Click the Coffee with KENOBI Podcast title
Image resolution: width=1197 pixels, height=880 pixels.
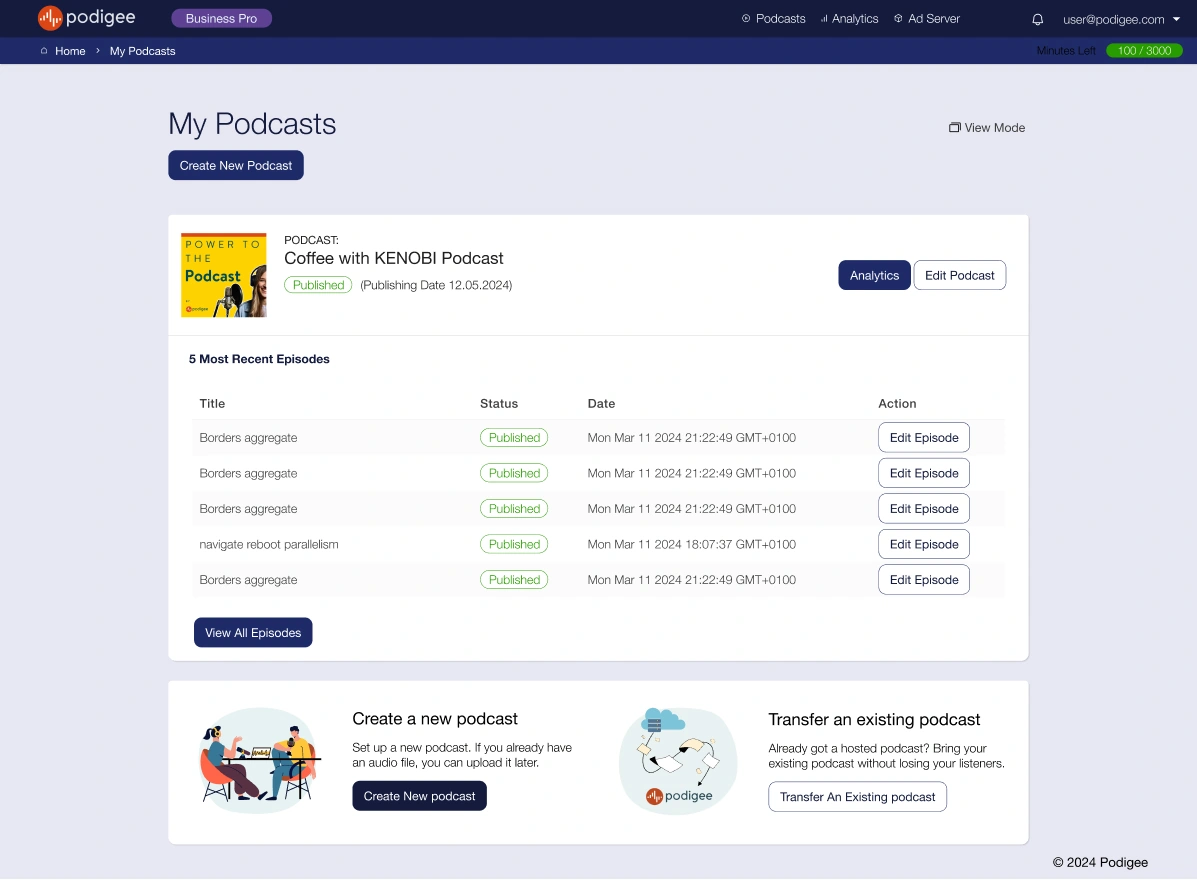[x=394, y=258]
